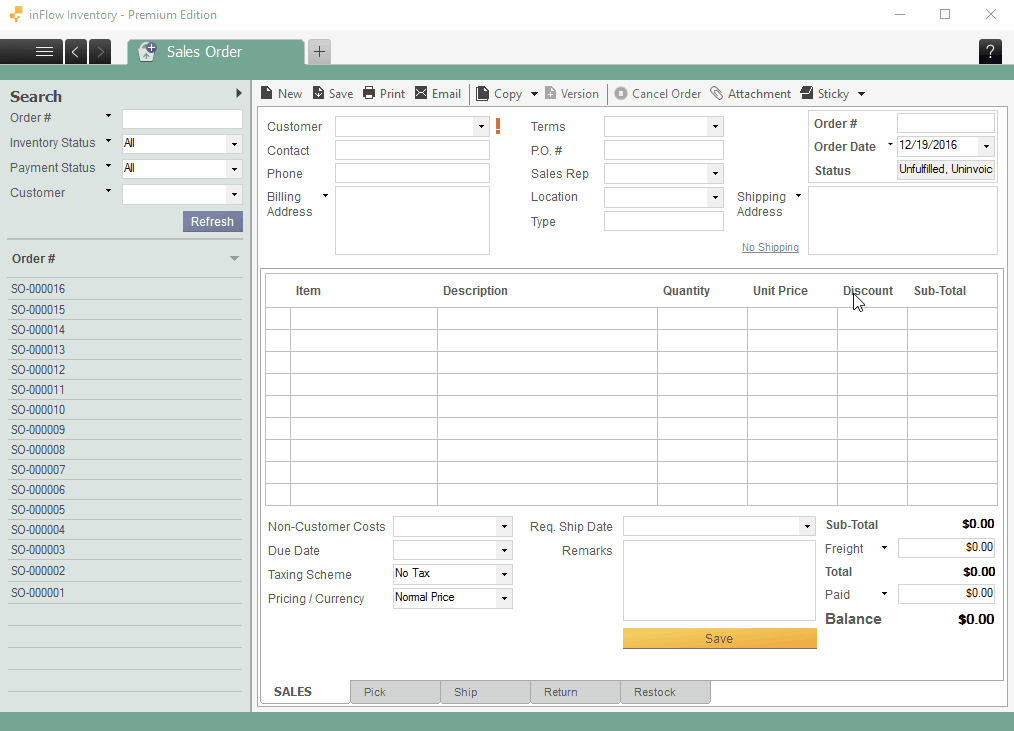The width and height of the screenshot is (1014, 731).
Task: Open a new tab with the plus button
Action: click(319, 52)
